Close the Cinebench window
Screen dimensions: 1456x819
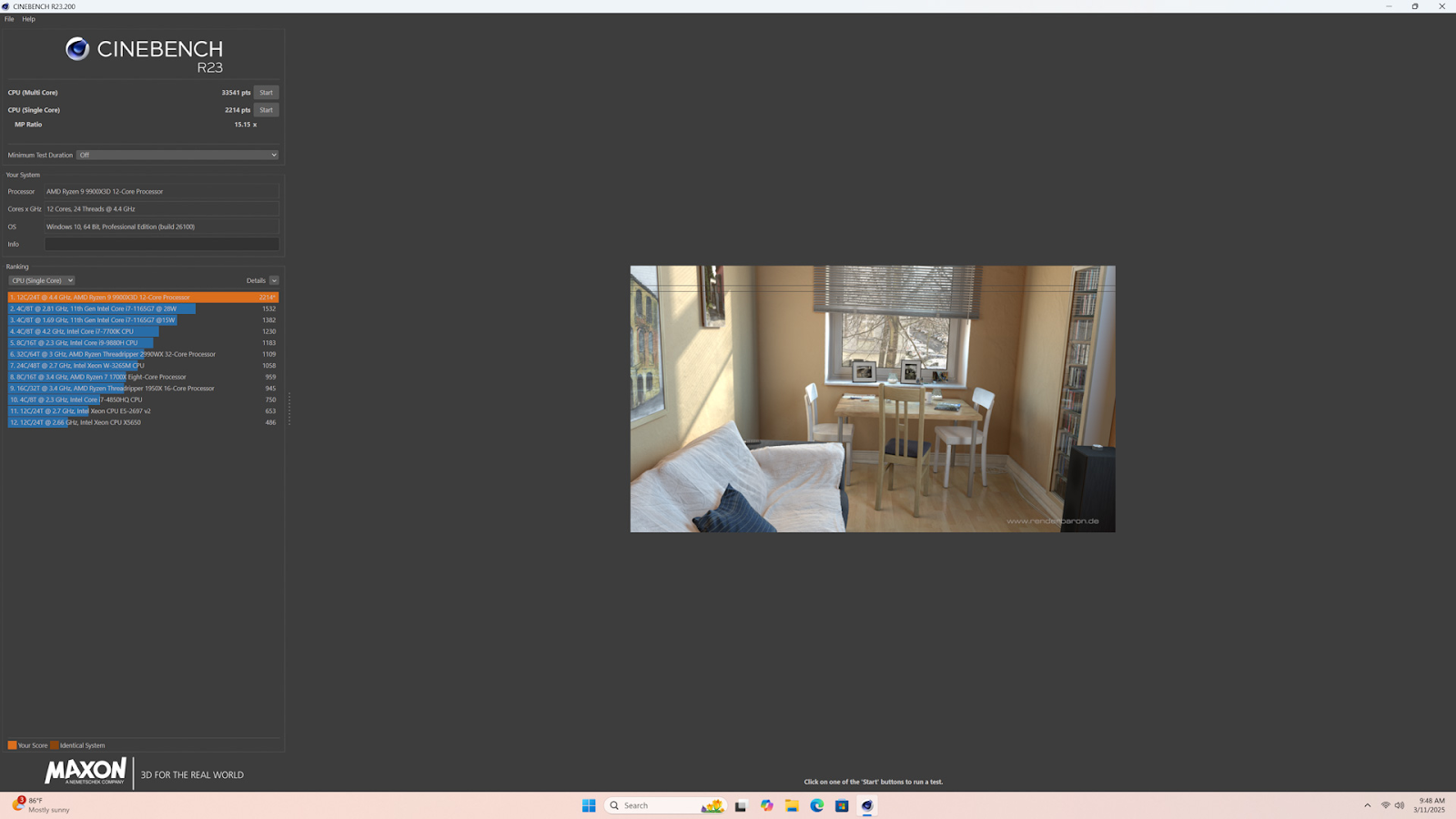pyautogui.click(x=1442, y=6)
